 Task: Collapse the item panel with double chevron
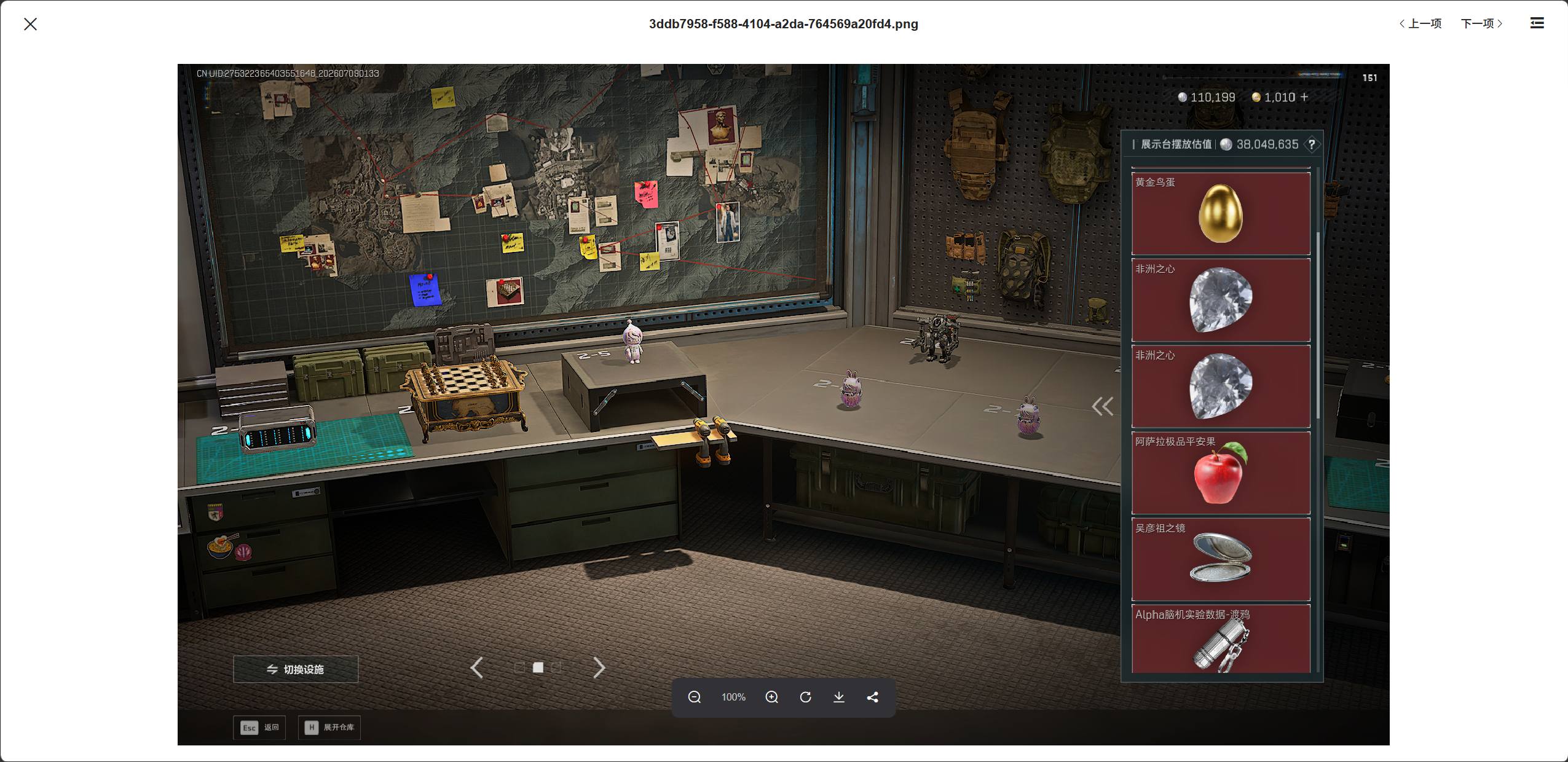coord(1102,406)
